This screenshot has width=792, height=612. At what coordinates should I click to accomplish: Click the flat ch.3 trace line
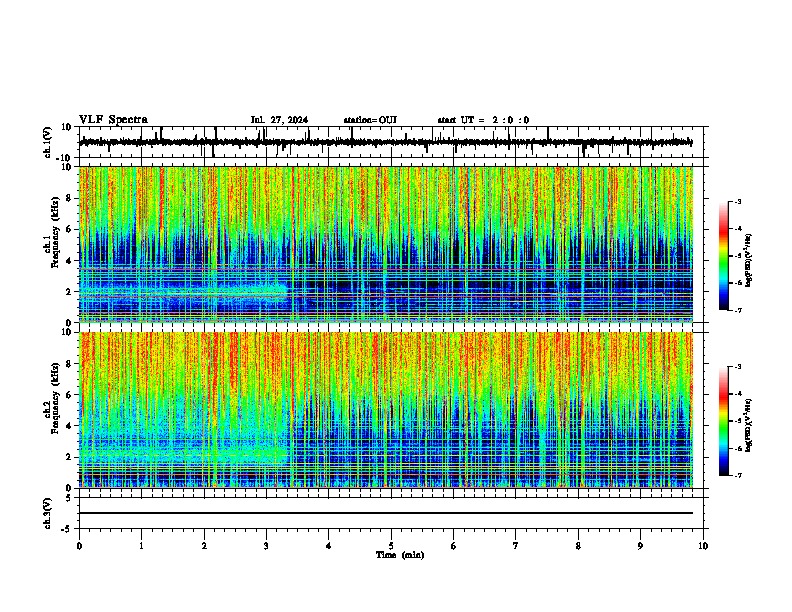(385, 513)
